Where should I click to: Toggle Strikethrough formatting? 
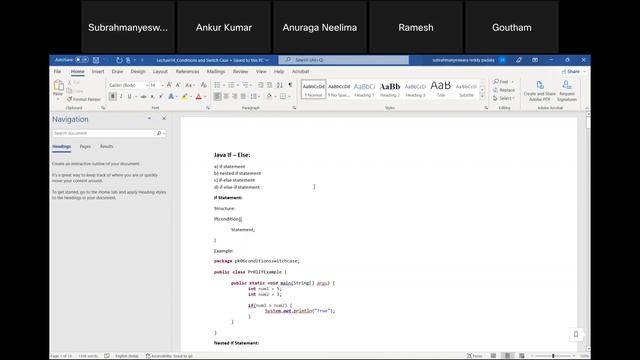tap(143, 96)
